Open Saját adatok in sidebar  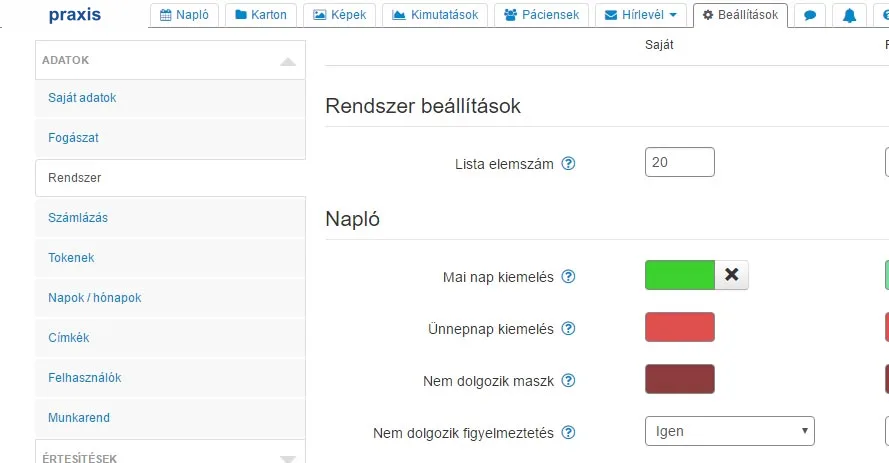click(170, 98)
